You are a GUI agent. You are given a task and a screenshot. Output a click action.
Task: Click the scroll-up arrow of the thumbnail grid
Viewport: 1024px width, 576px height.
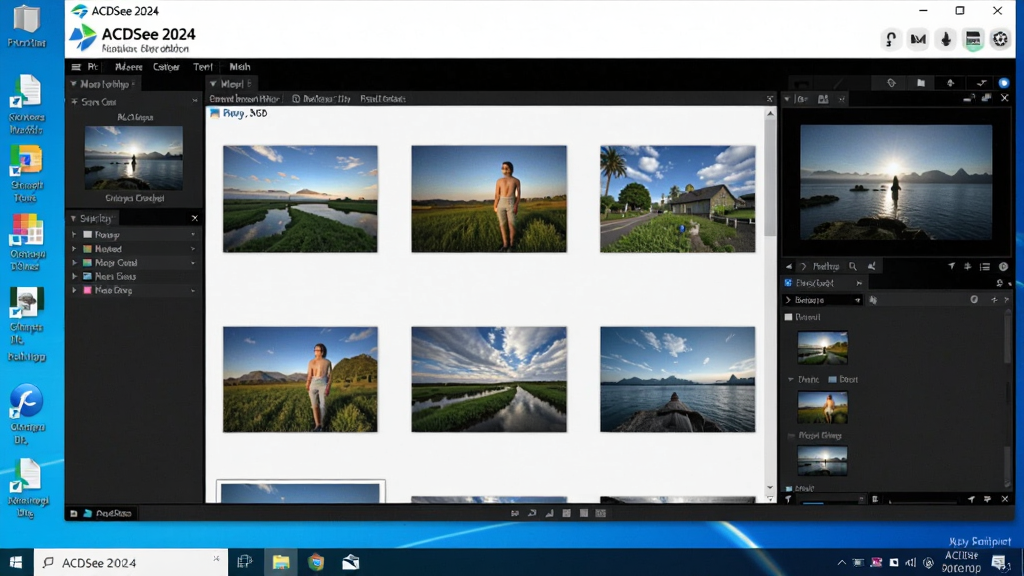pos(770,114)
